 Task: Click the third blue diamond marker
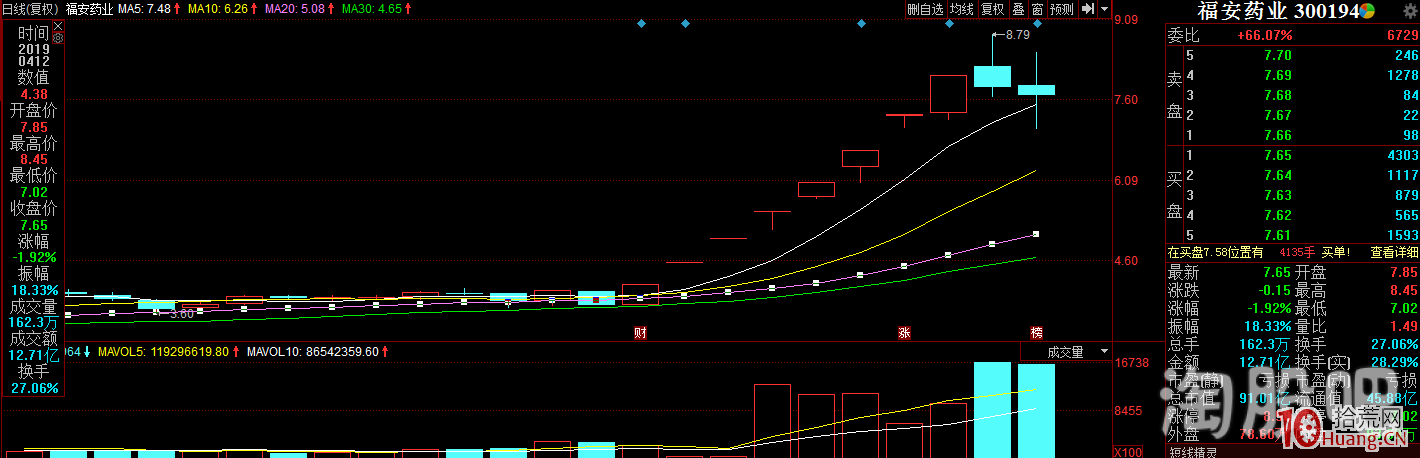pos(861,23)
